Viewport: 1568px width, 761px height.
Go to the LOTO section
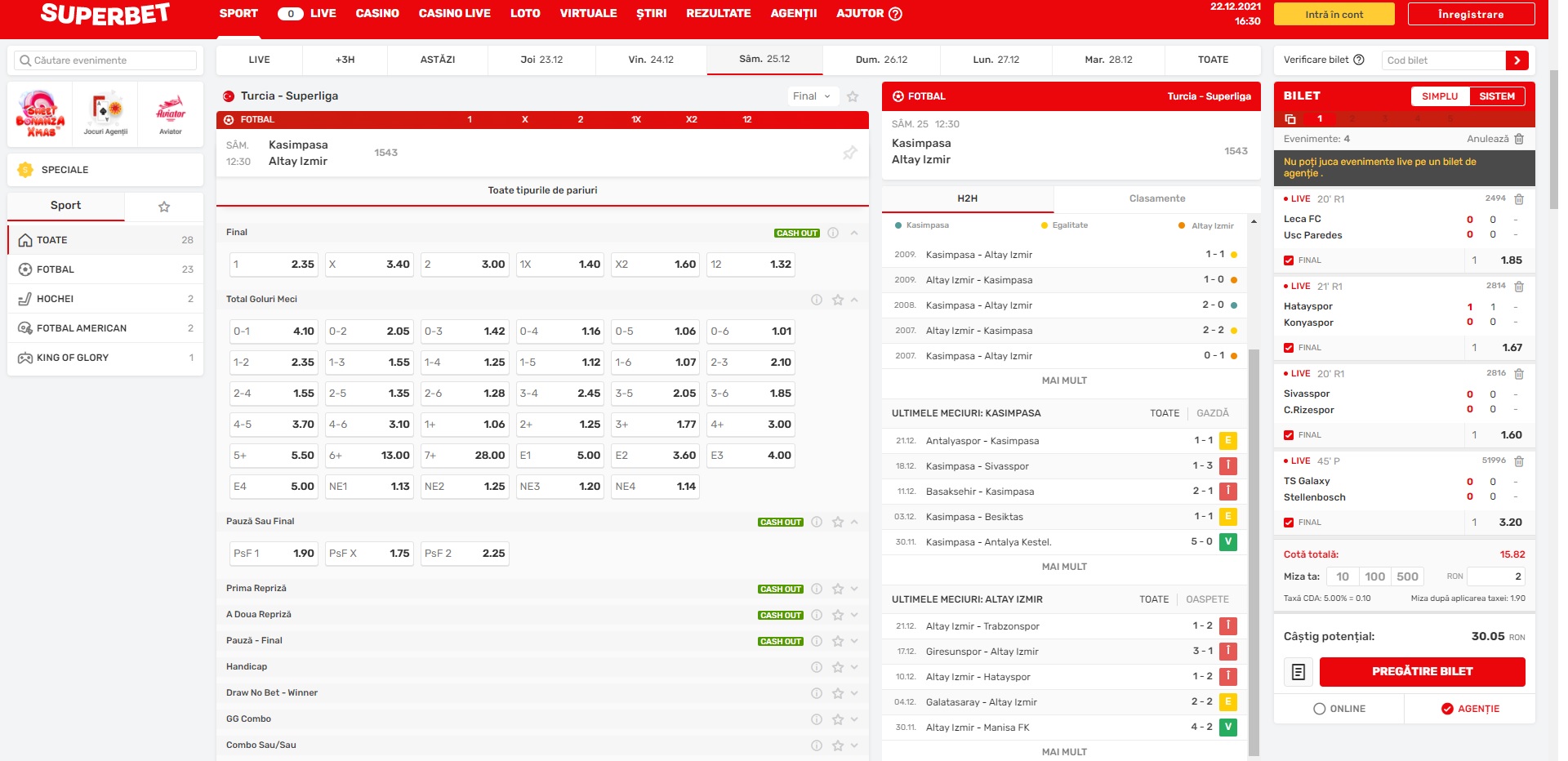point(525,14)
